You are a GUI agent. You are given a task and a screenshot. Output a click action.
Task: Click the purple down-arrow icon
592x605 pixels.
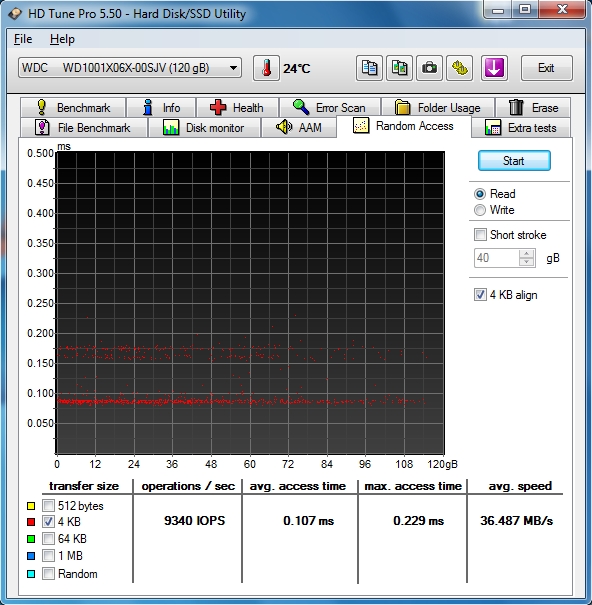tap(494, 68)
